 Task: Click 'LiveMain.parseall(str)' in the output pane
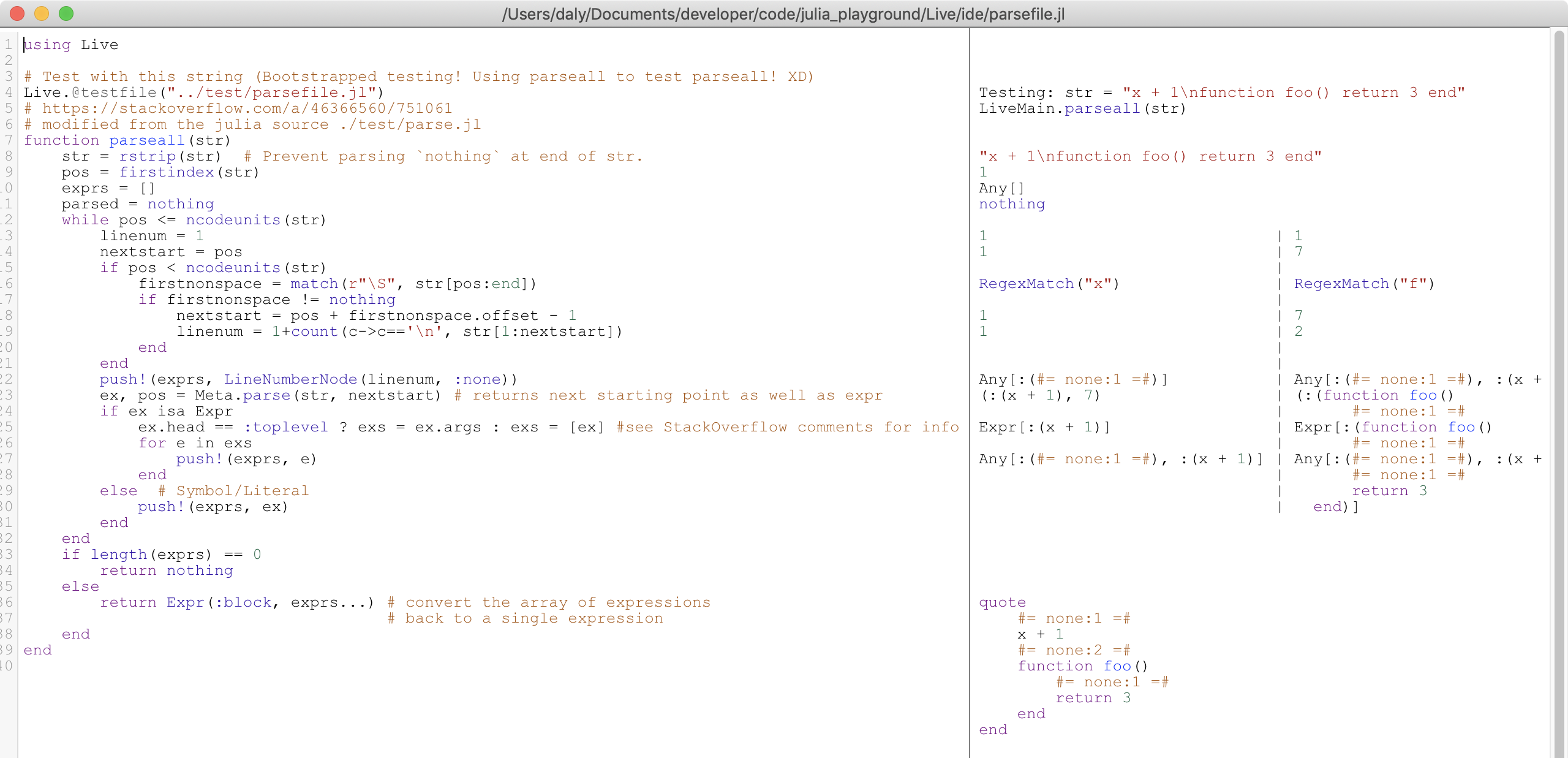1082,108
